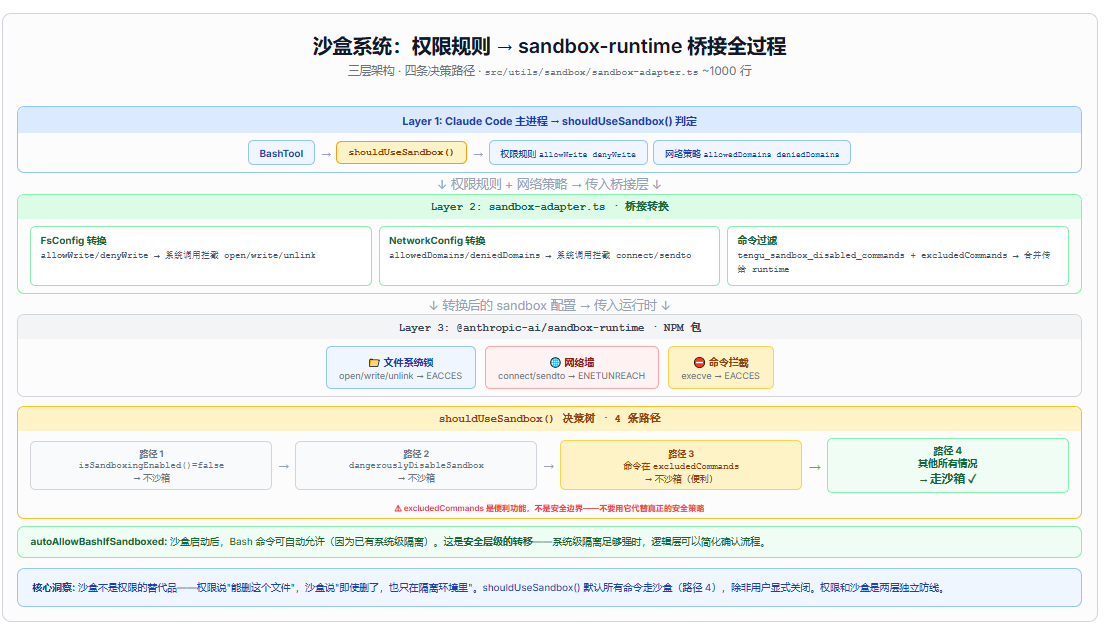Select the 路径 2 dangerouslyDisableSandbox box
The image size is (1104, 633).
(415, 465)
